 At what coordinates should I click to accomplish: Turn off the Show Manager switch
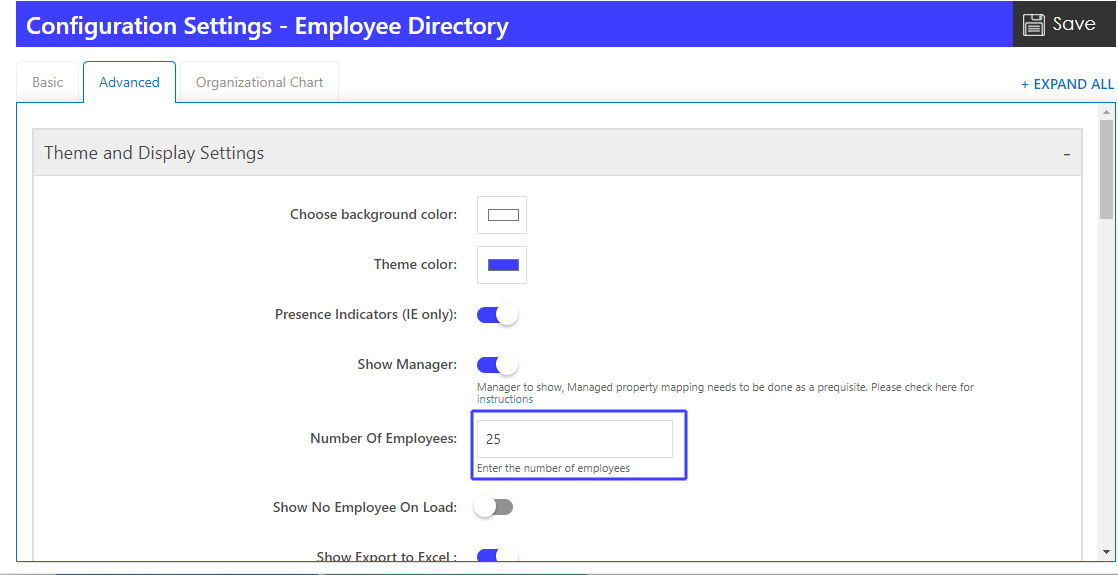click(497, 365)
